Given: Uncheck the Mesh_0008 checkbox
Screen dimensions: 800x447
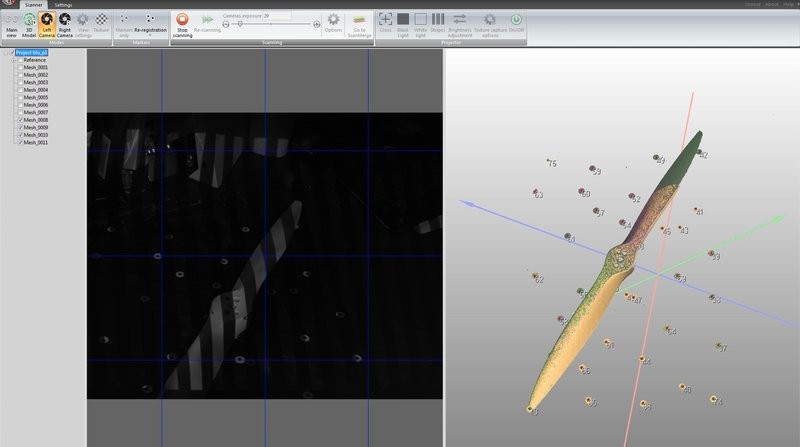Looking at the screenshot, I should pos(19,120).
